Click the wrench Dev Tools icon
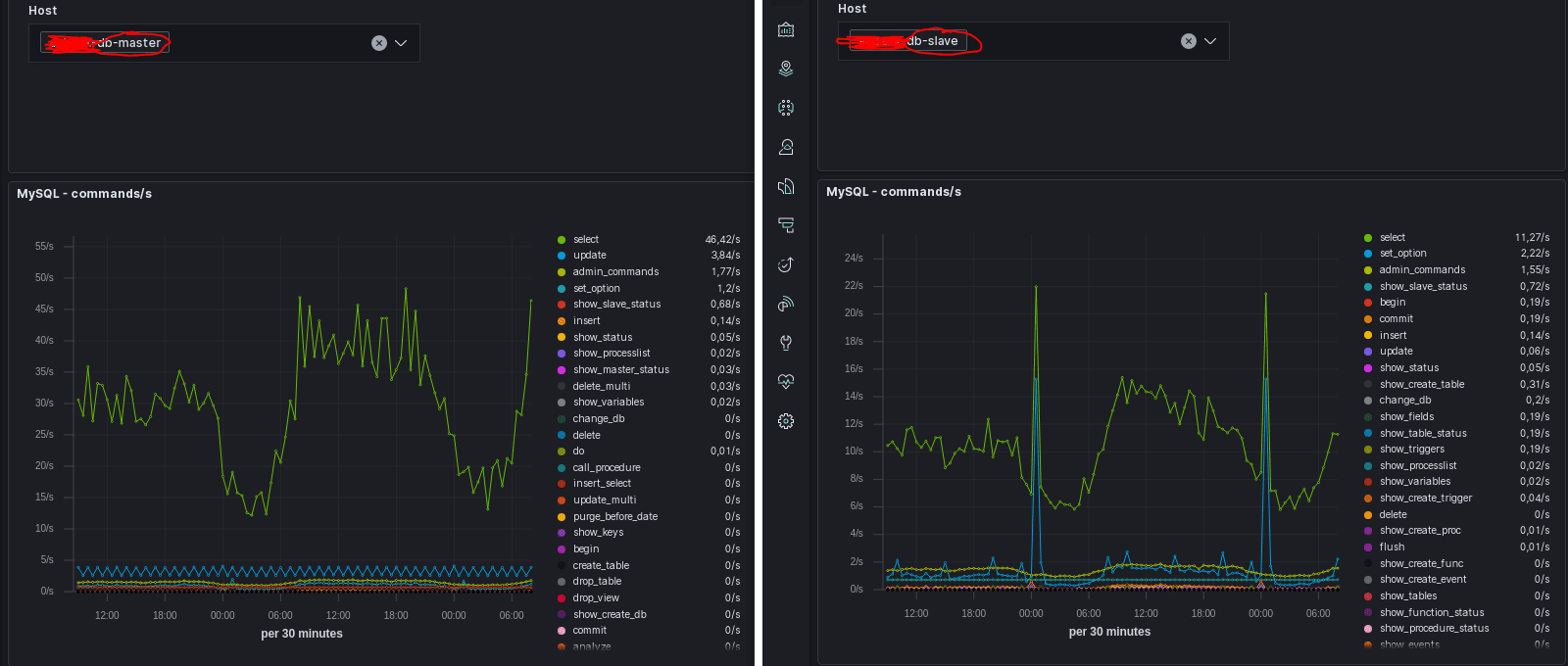Screen dimensions: 1568x666 tap(786, 343)
